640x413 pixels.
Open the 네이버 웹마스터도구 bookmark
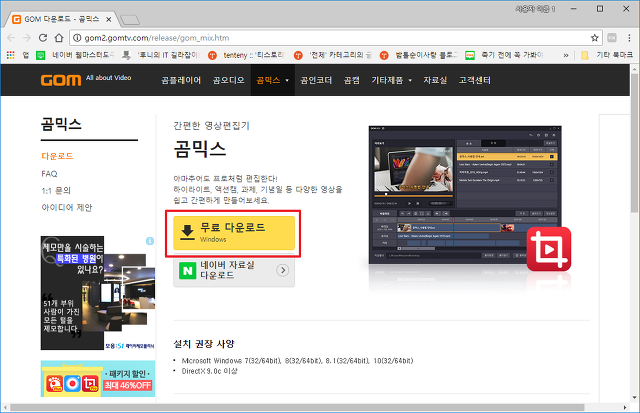pos(76,55)
